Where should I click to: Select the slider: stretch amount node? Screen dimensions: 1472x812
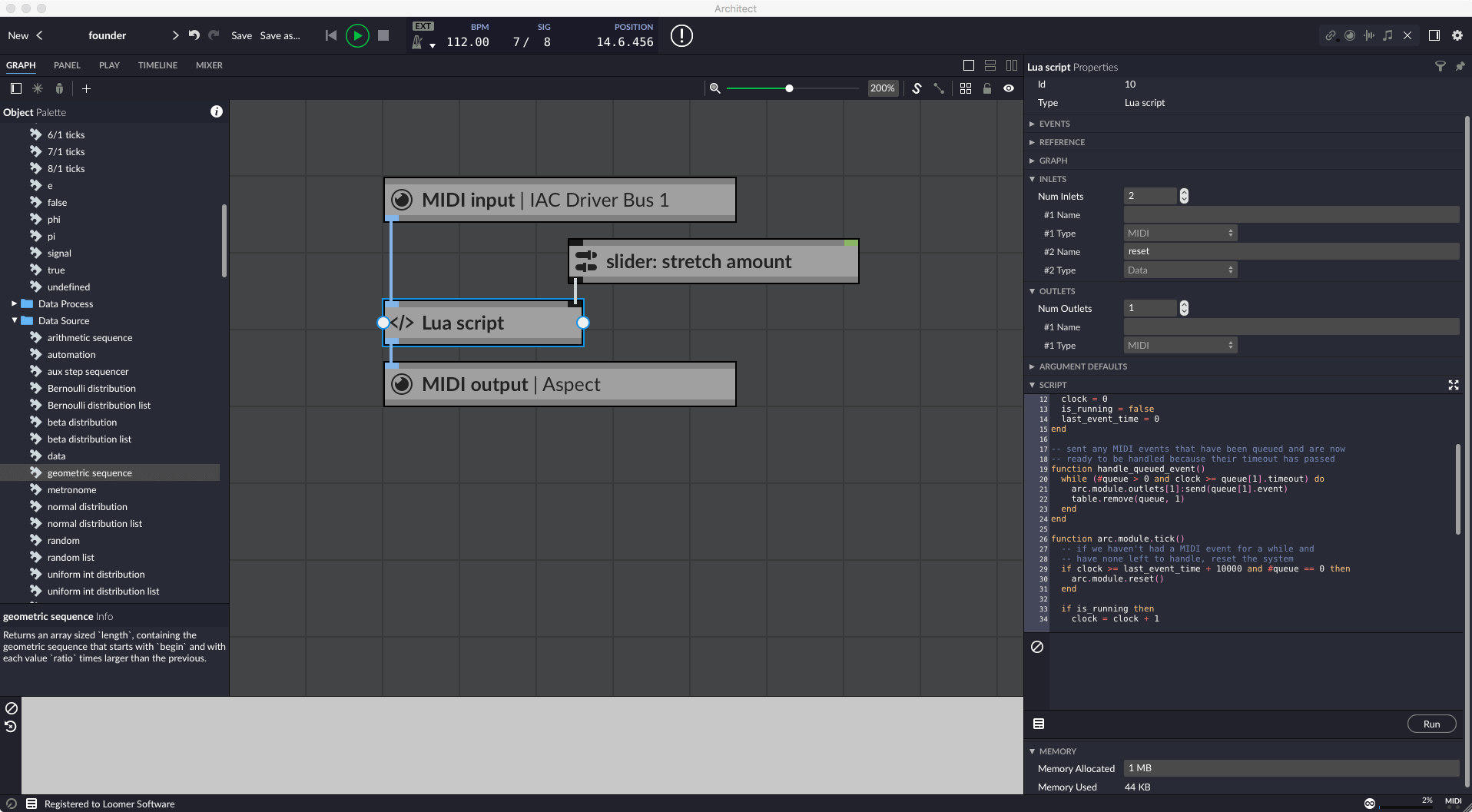pos(714,261)
